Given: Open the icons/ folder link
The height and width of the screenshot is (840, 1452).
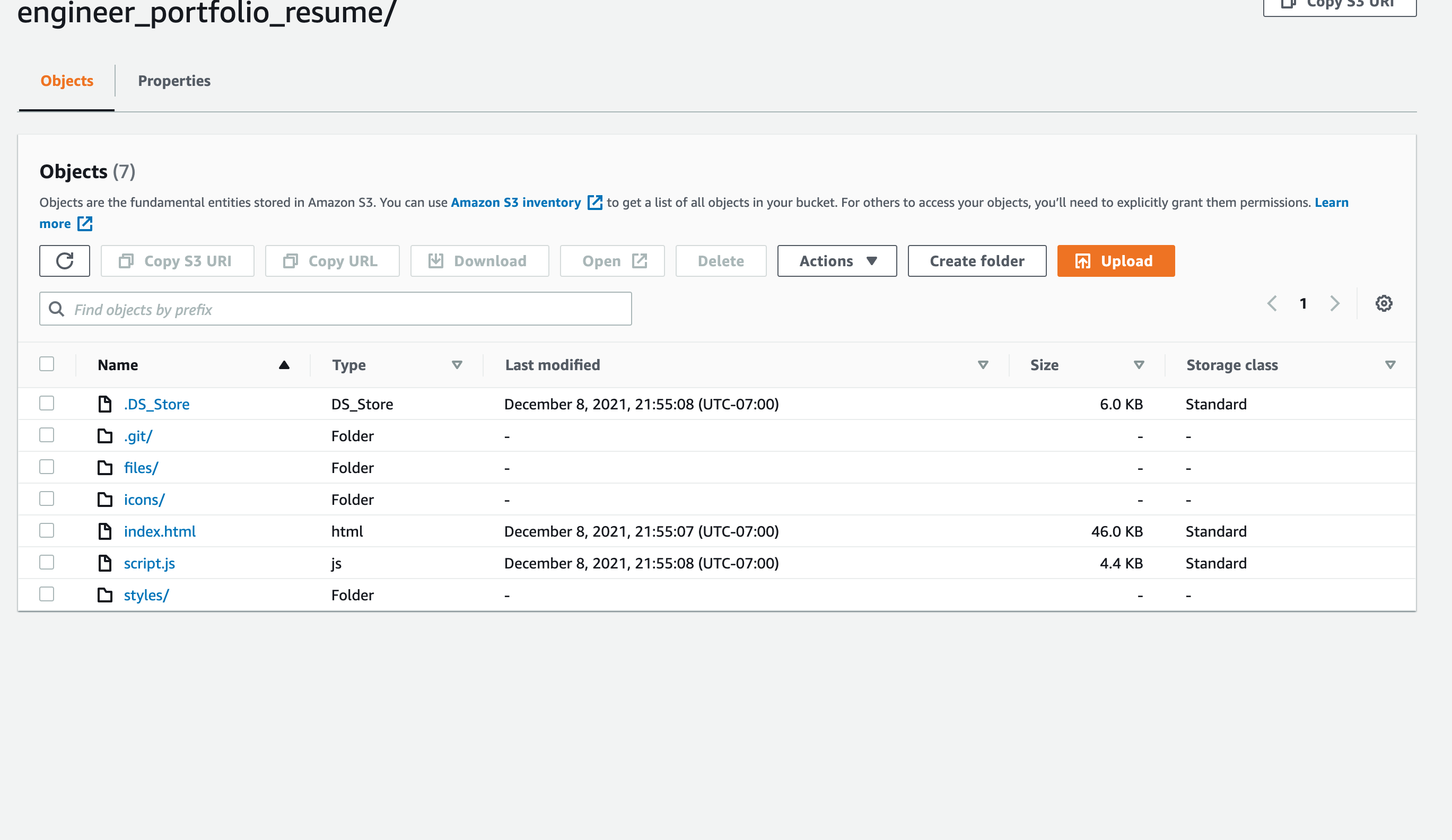Looking at the screenshot, I should coord(144,500).
